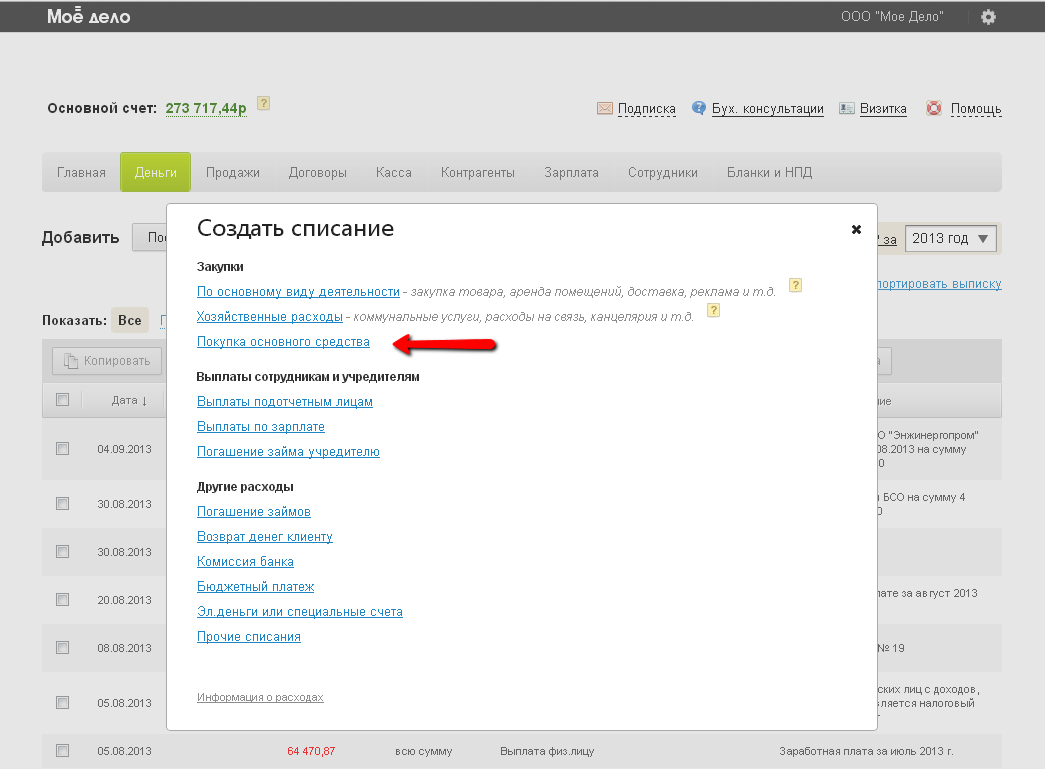1045x769 pixels.
Task: Choose Выплаты по зарплате
Action: [x=261, y=426]
